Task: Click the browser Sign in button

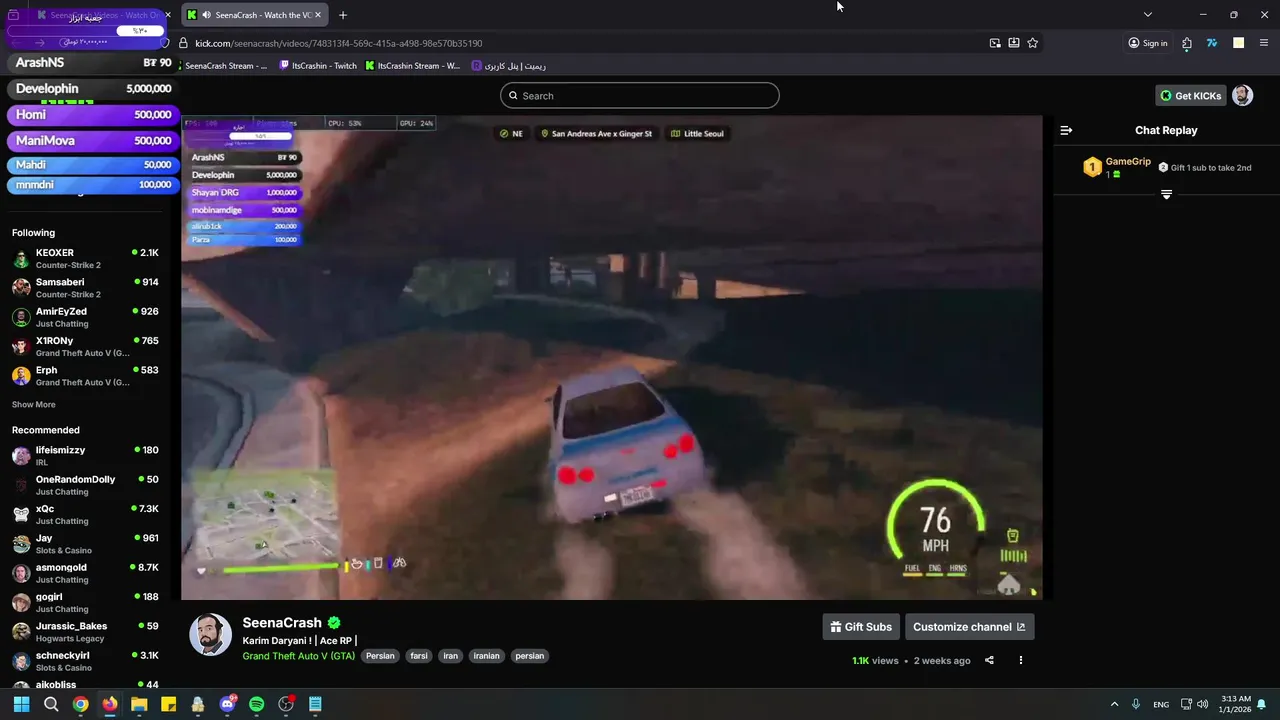Action: [1148, 43]
